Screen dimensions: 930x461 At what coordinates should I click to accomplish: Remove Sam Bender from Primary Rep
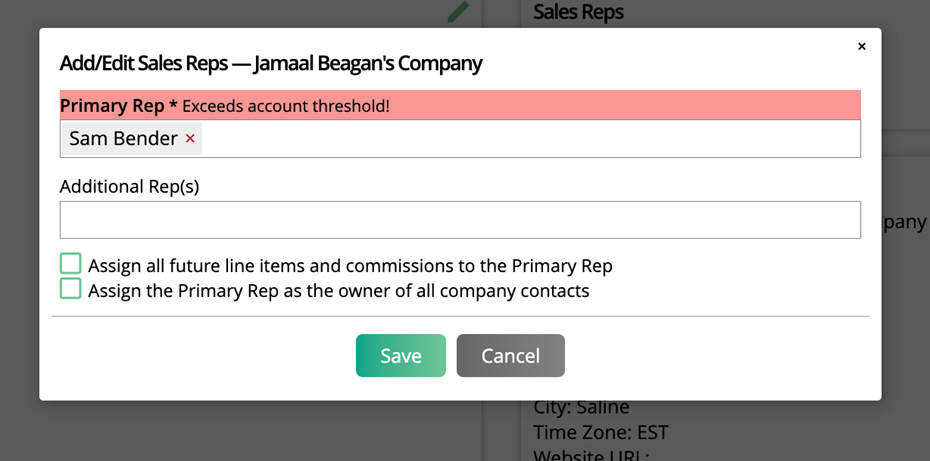(x=190, y=139)
